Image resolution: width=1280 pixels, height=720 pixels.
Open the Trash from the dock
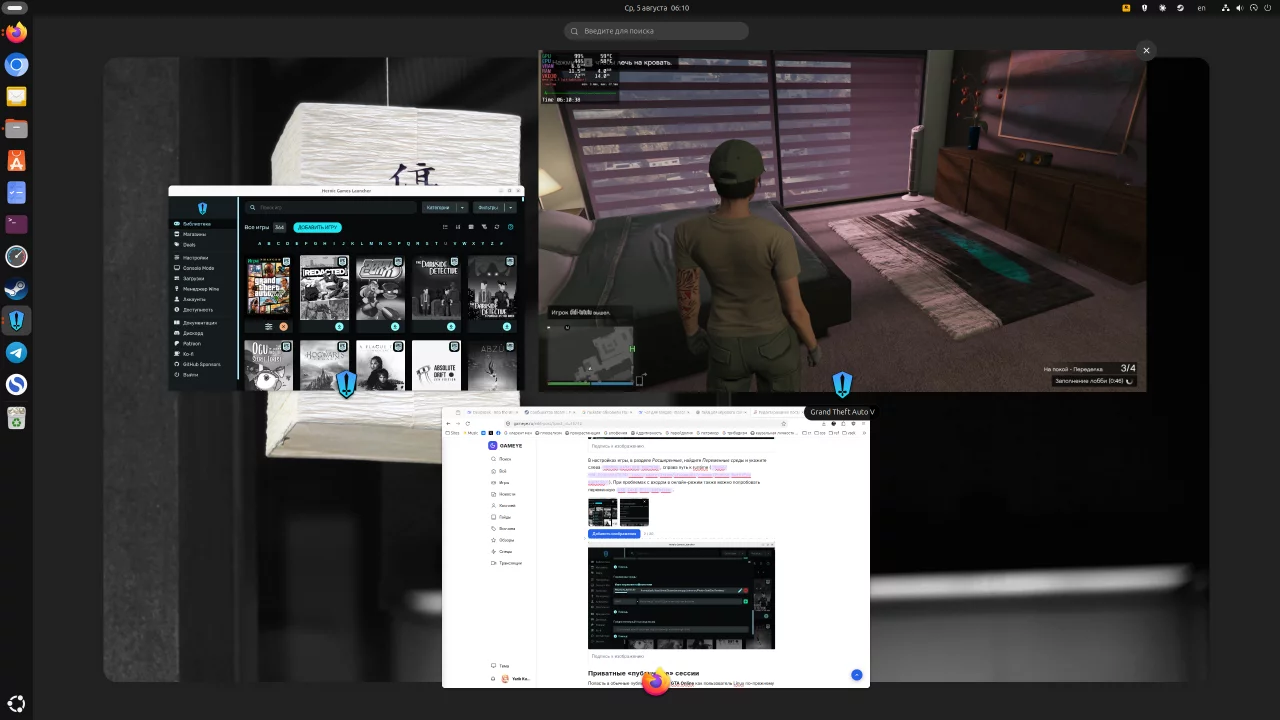tap(16, 417)
